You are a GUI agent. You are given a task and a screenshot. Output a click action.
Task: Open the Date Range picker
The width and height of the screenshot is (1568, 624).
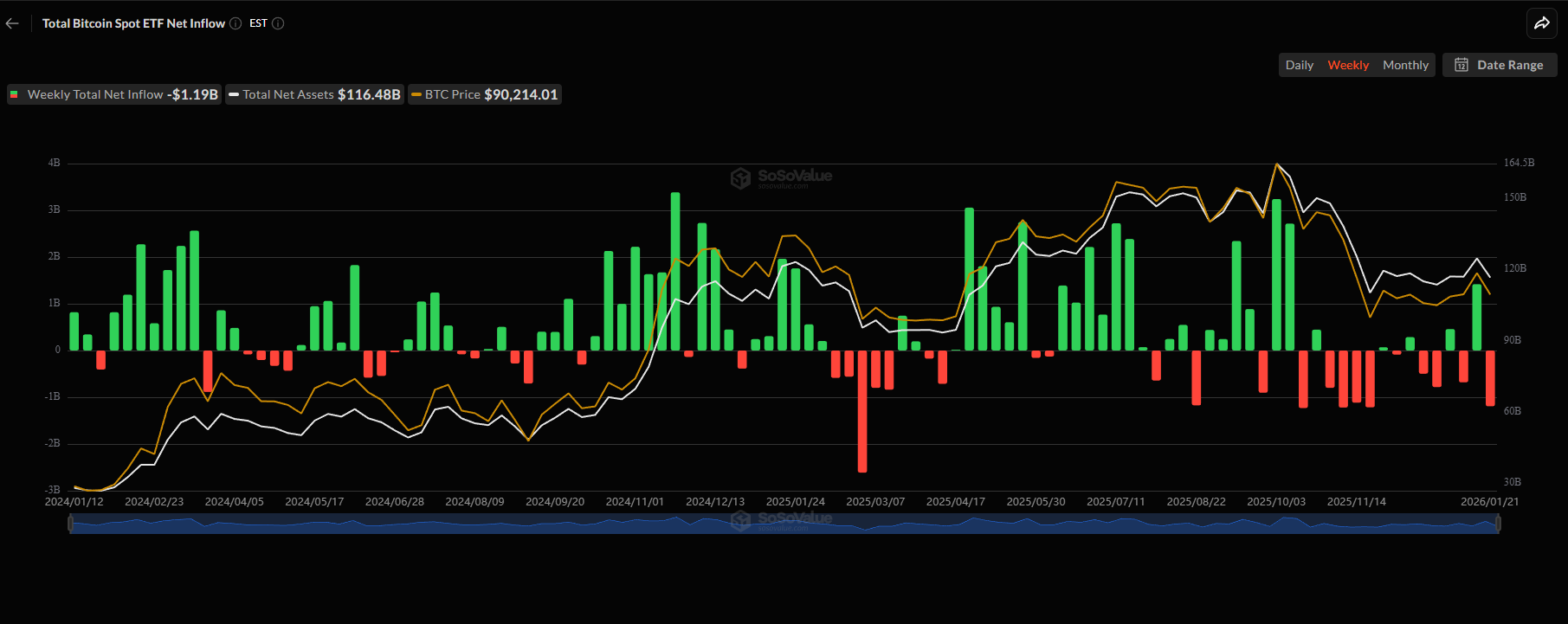[x=1500, y=65]
